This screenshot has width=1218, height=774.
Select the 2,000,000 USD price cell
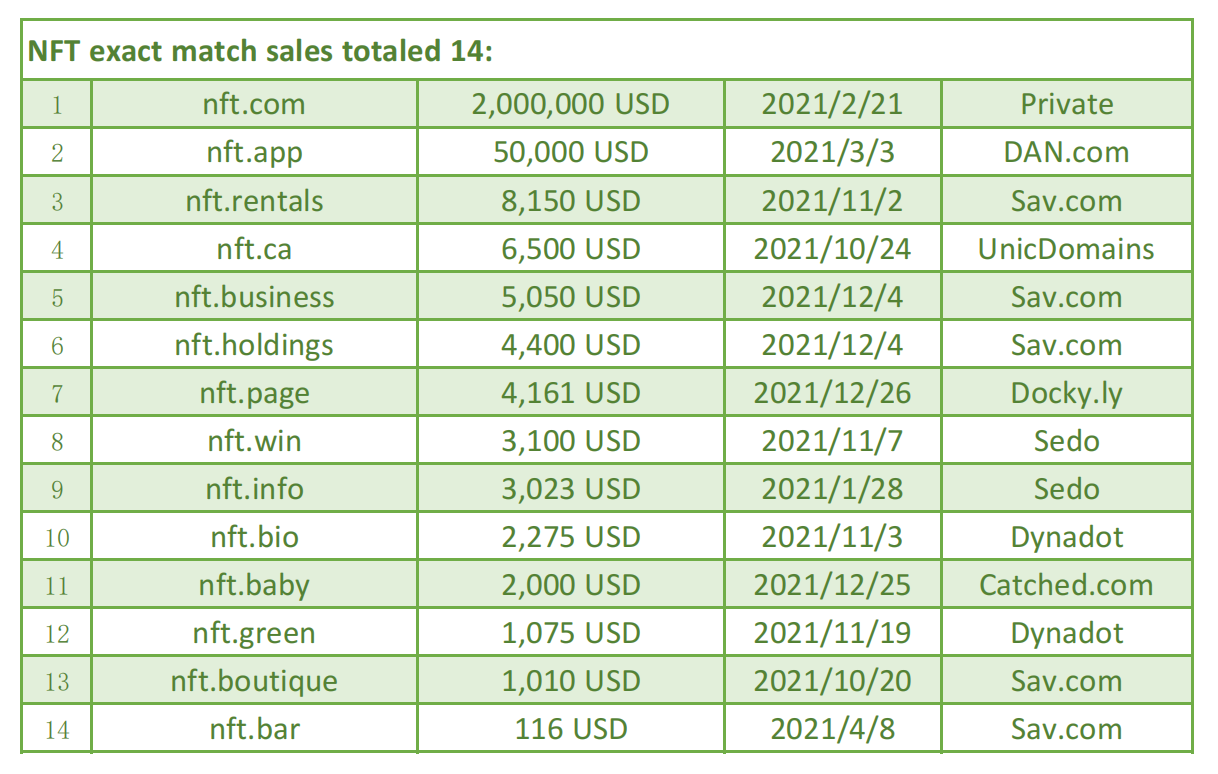click(570, 104)
